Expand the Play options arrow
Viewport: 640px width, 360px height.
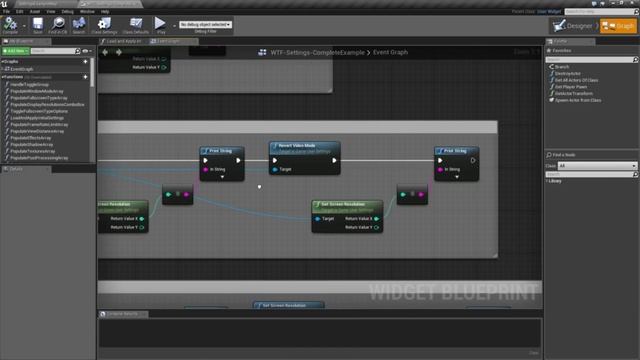[174, 26]
